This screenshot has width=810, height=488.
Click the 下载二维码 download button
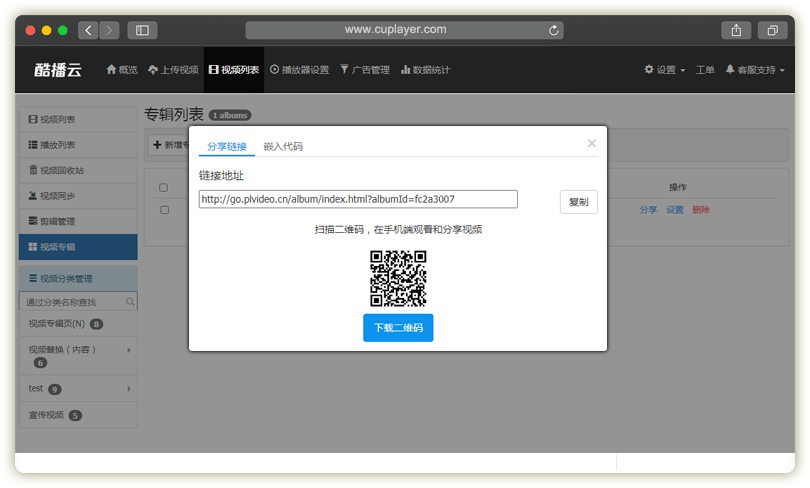[398, 328]
